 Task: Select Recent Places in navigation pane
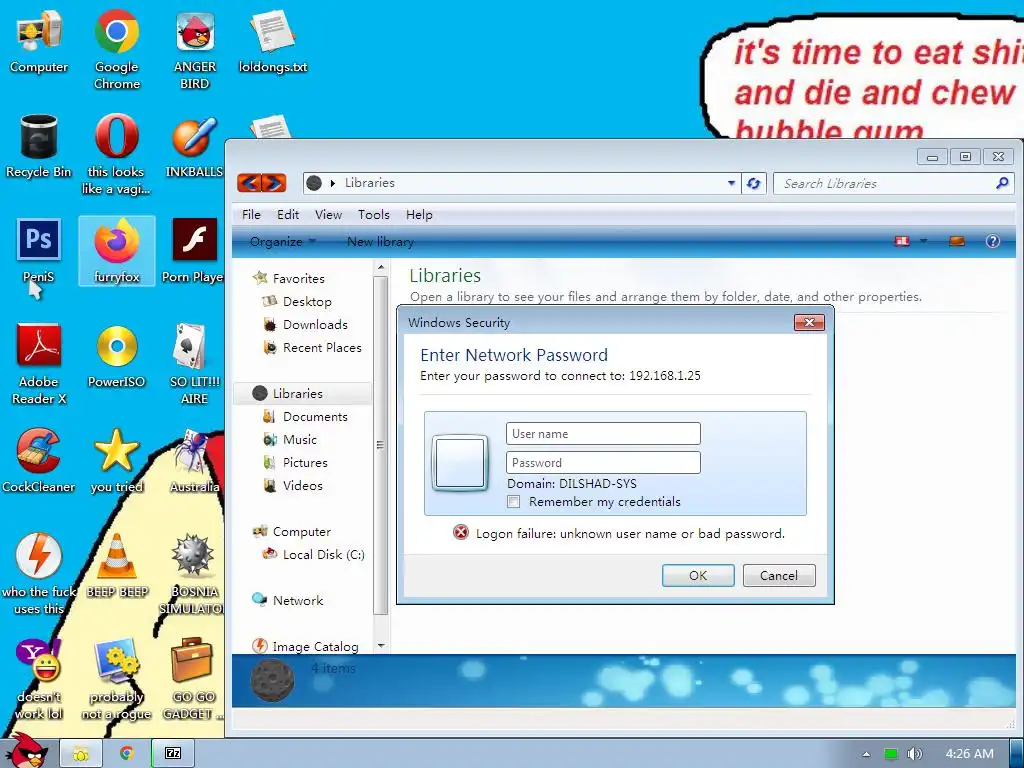tap(322, 347)
